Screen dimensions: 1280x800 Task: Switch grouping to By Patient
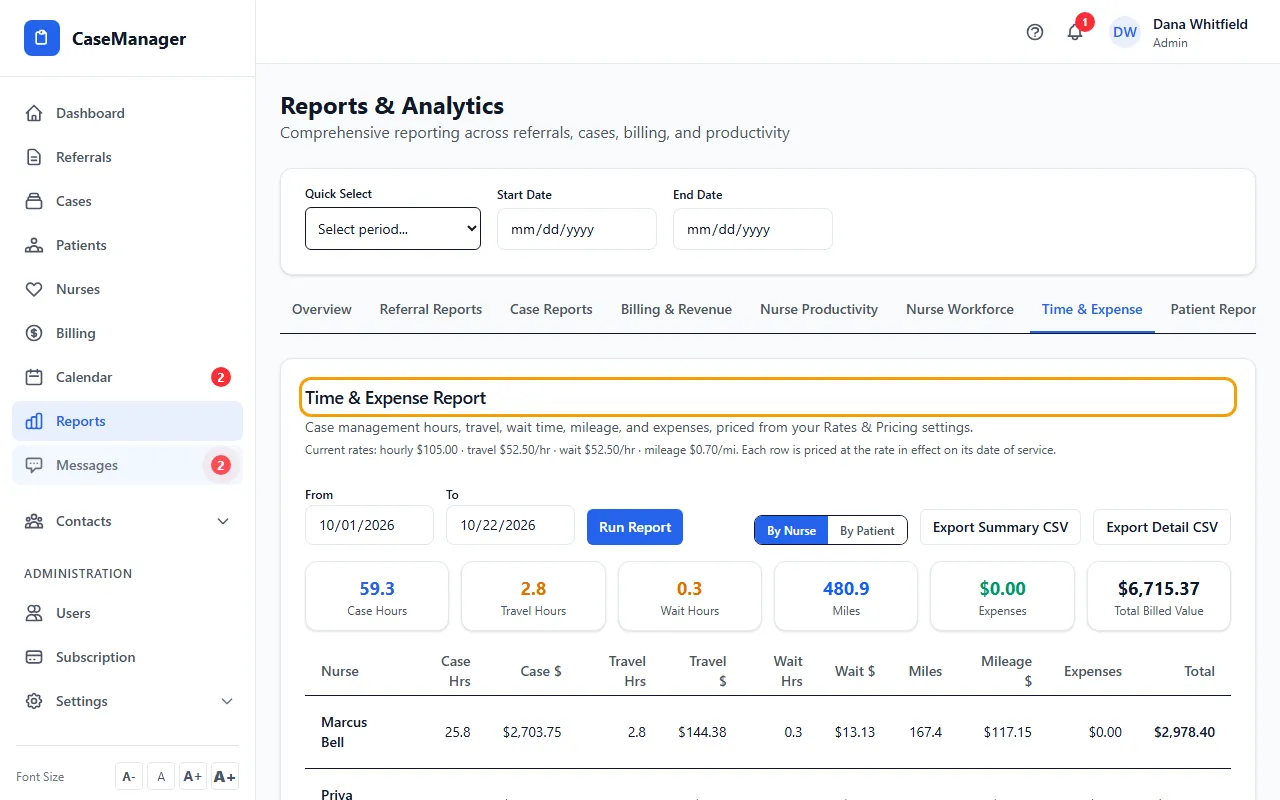coord(867,531)
